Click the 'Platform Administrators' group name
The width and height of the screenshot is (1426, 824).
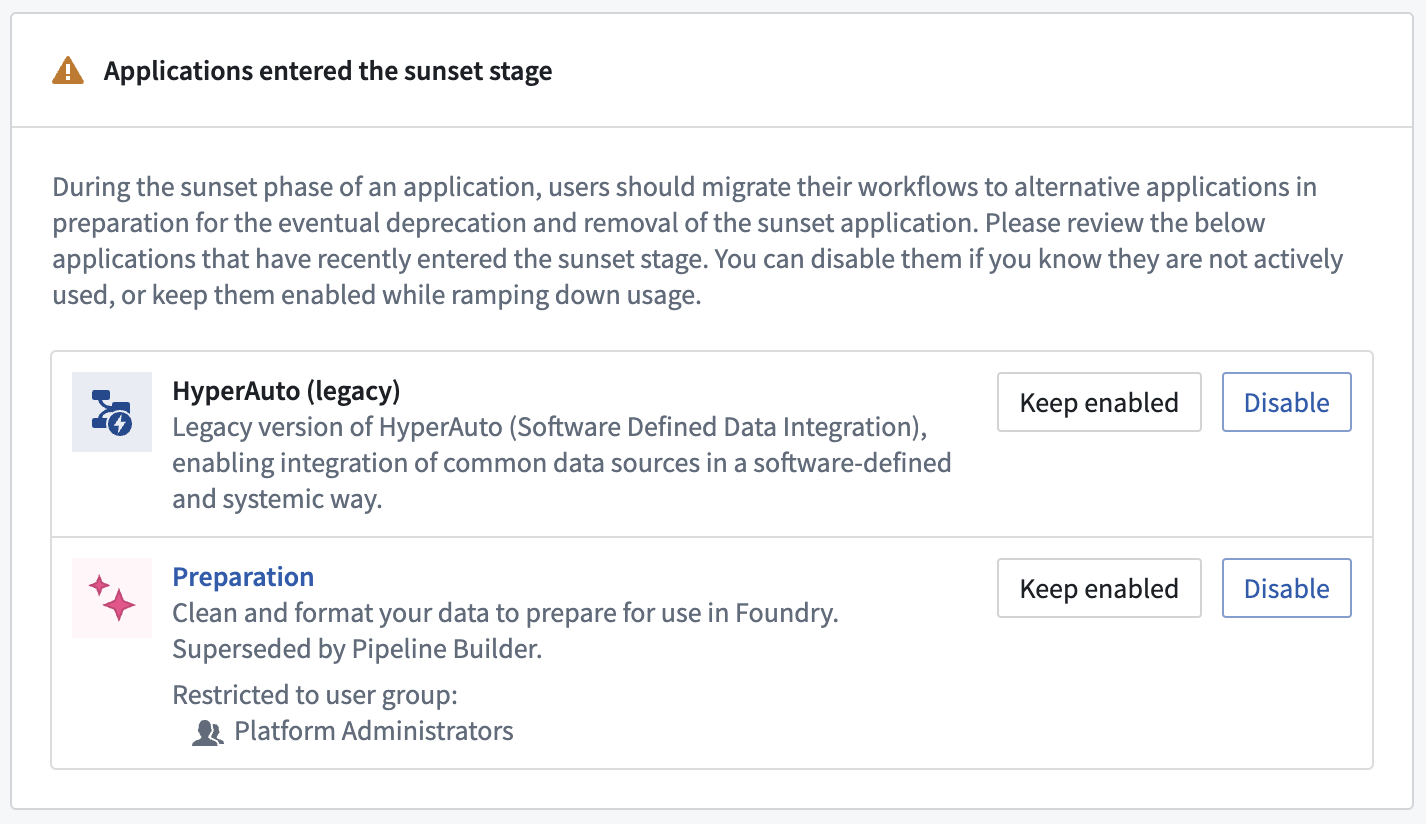[x=374, y=731]
